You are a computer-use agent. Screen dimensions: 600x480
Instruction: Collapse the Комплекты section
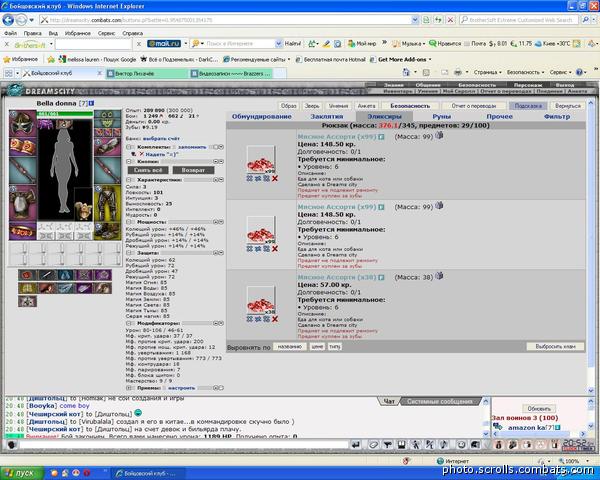(x=130, y=147)
